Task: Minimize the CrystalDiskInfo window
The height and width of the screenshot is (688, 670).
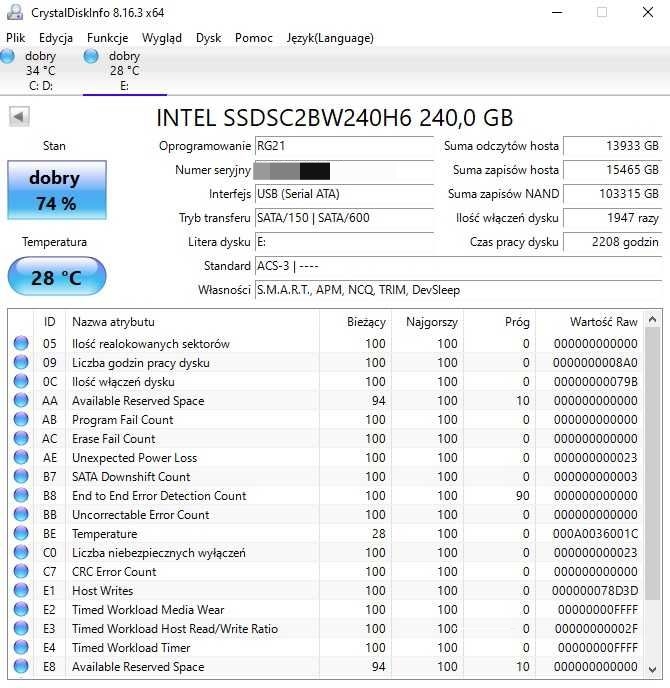Action: coord(557,12)
